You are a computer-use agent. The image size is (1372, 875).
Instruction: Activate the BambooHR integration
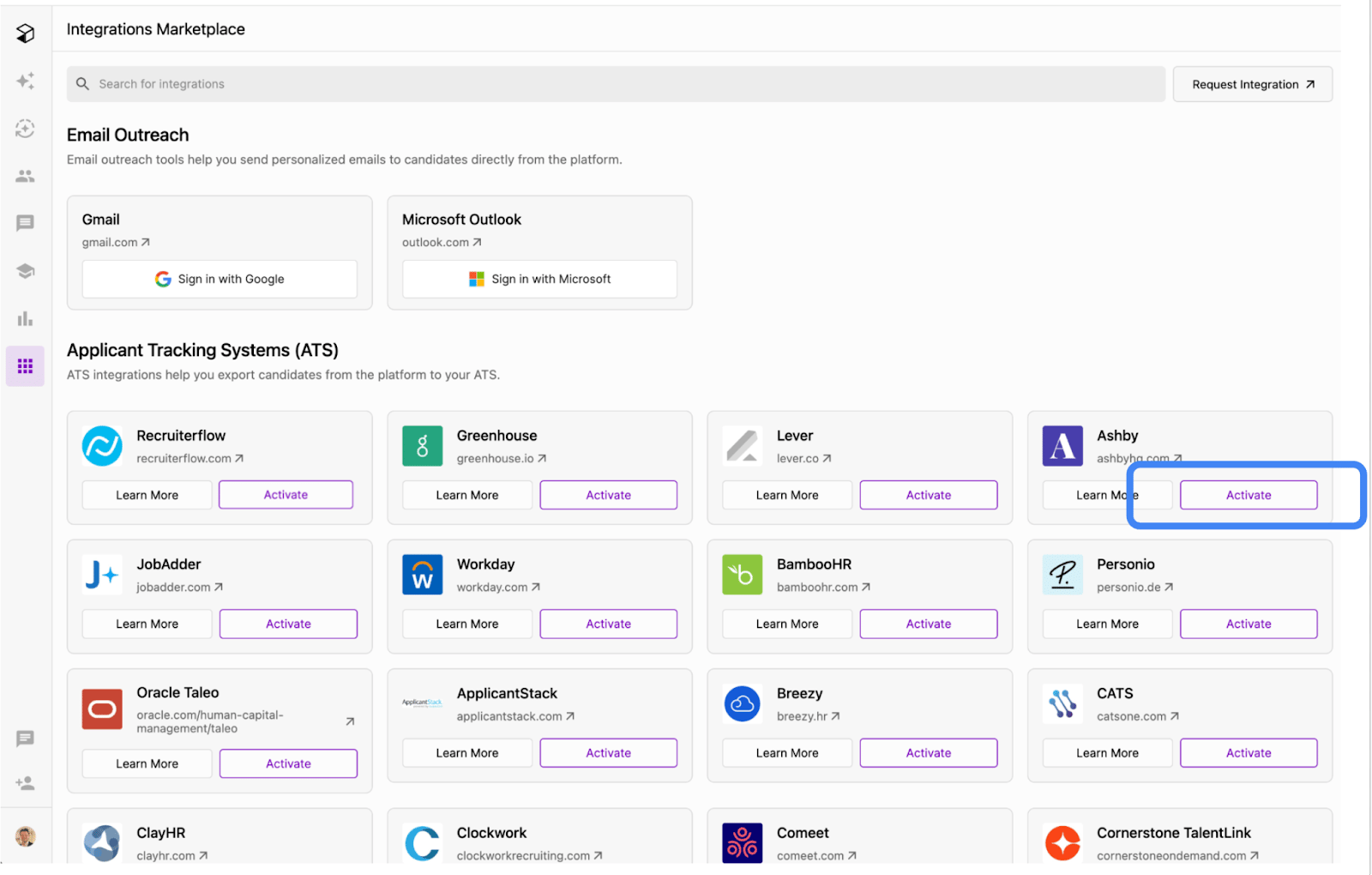(929, 624)
